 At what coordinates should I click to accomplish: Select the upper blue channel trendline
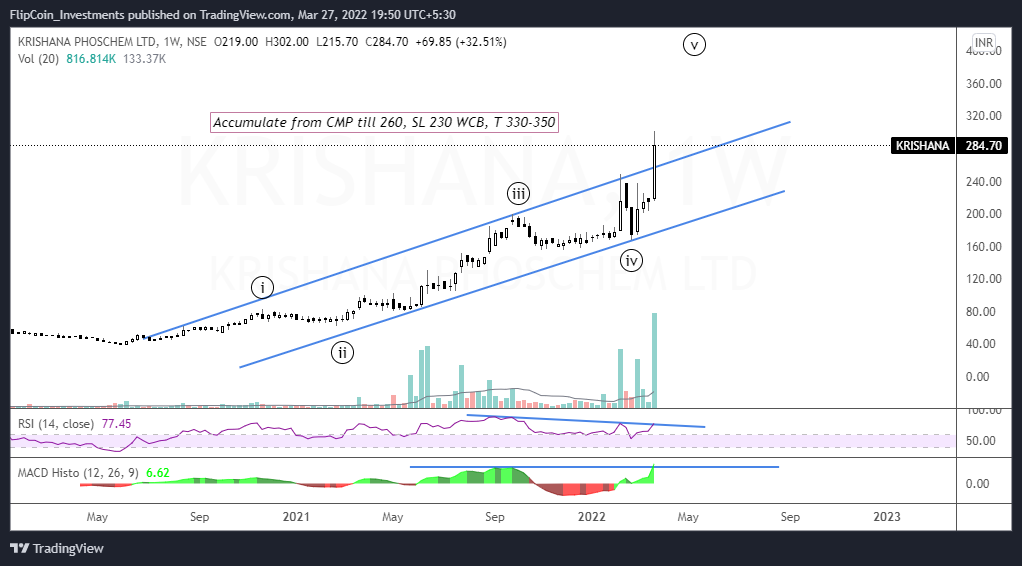pyautogui.click(x=466, y=230)
